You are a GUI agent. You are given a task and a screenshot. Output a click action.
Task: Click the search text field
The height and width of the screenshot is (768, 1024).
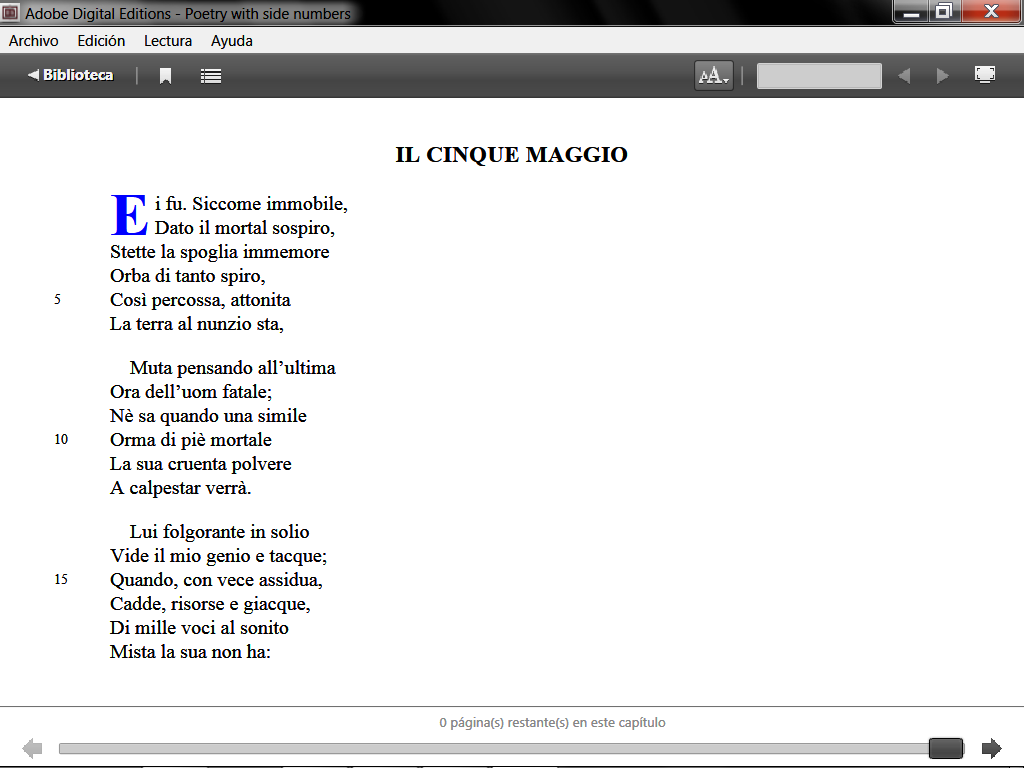pos(819,76)
